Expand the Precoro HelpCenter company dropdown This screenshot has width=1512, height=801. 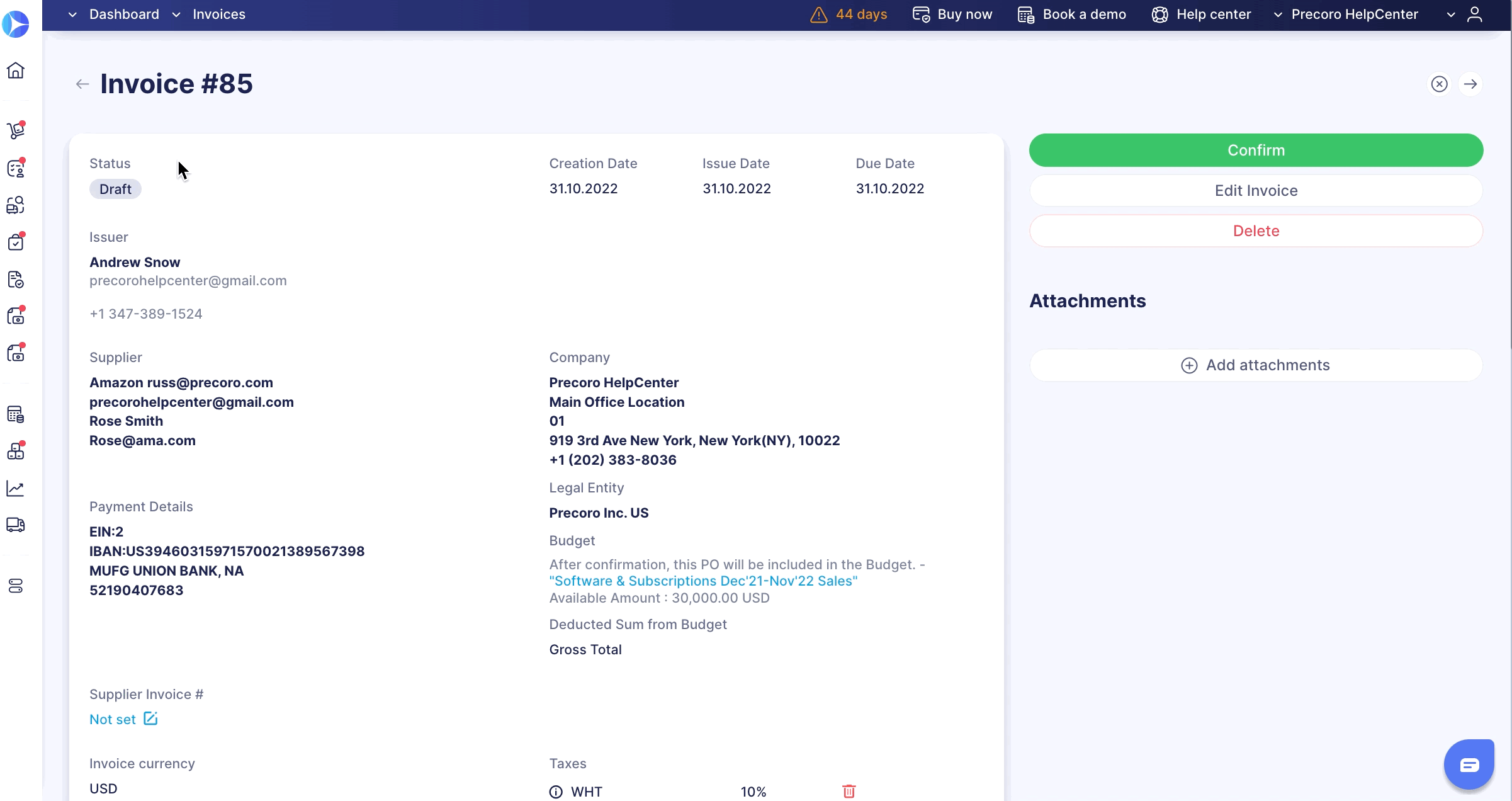[x=1348, y=14]
